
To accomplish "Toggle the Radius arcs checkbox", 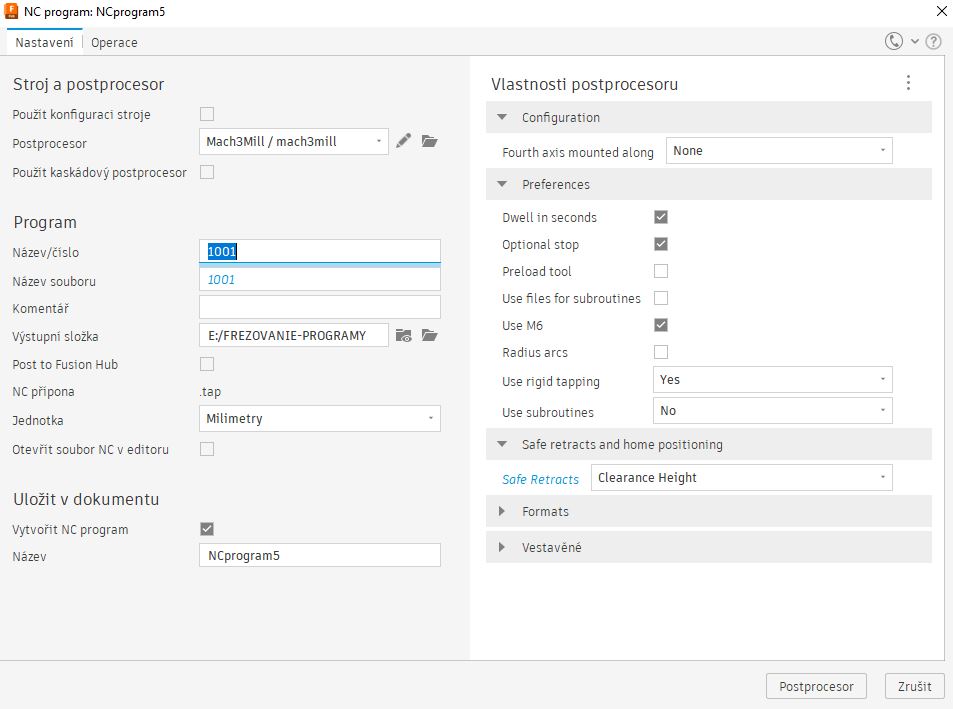I will (x=660, y=352).
